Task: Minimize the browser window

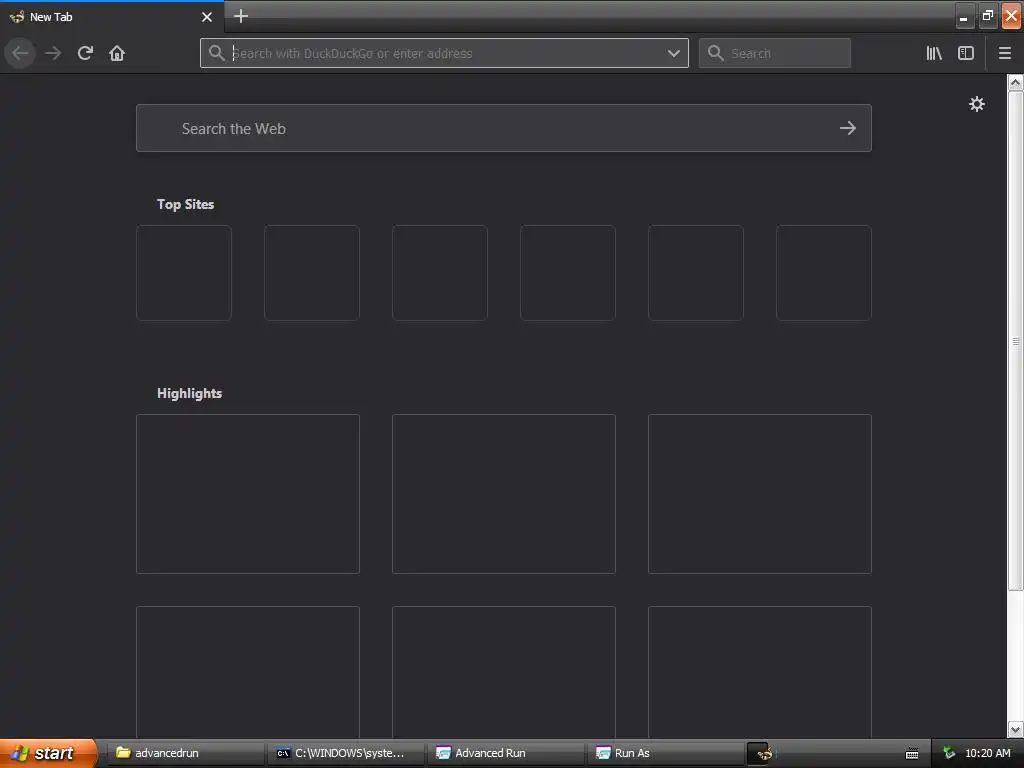Action: 964,16
